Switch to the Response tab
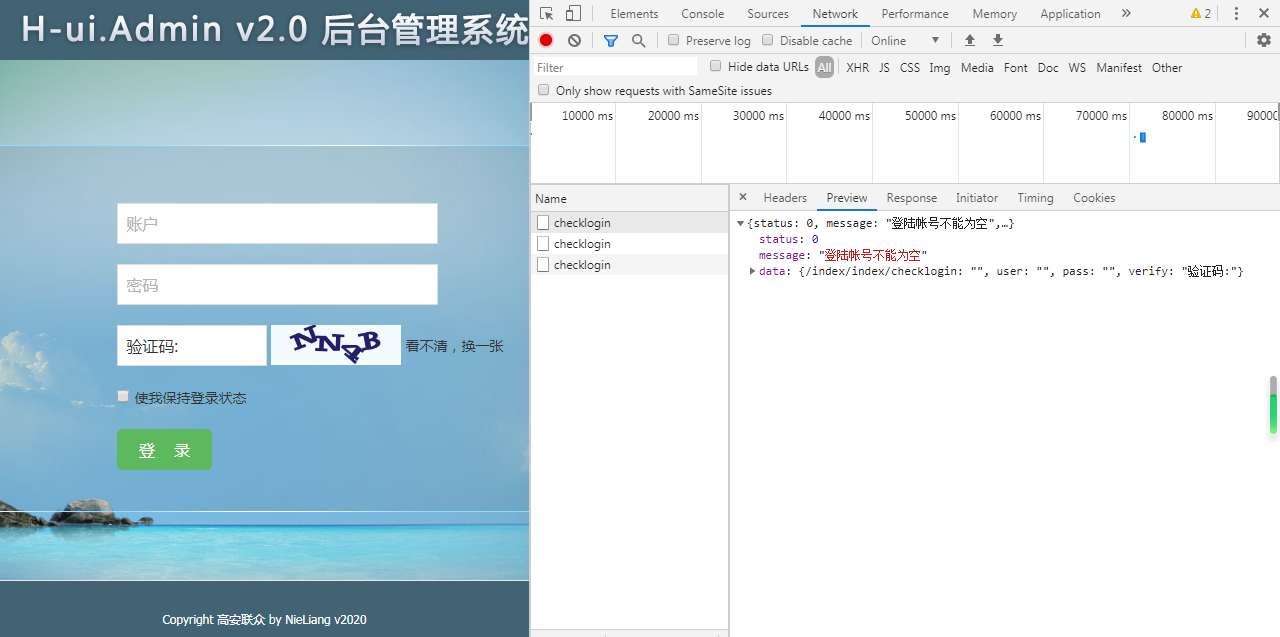 point(911,197)
